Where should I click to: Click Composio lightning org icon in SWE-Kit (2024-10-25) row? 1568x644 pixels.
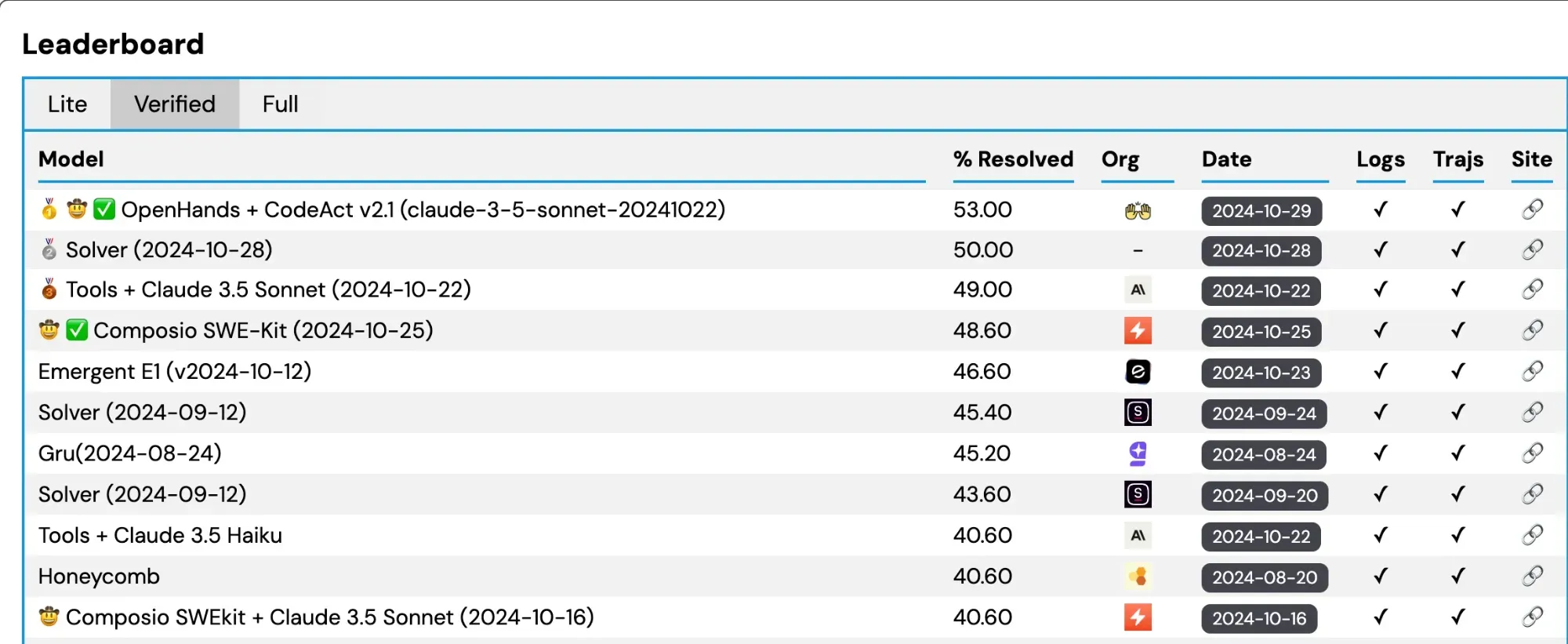[1138, 331]
